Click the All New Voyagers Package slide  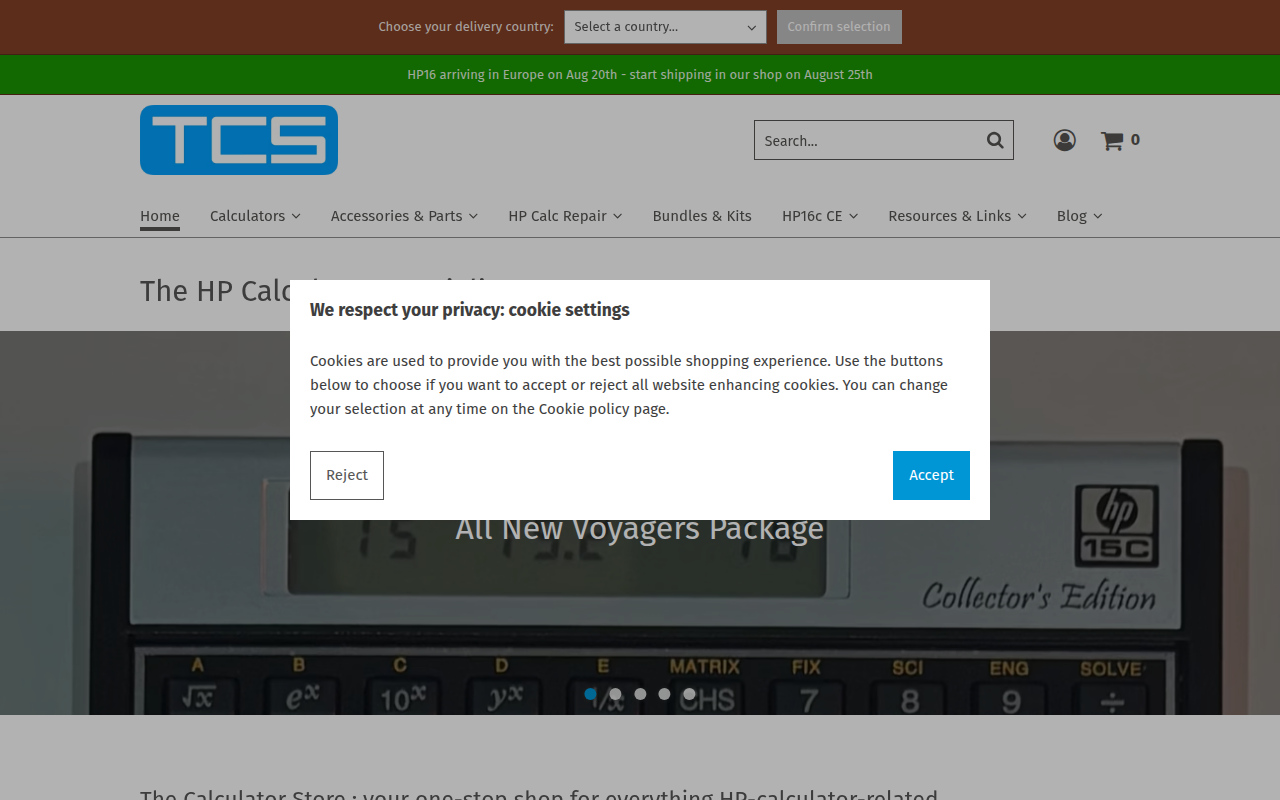tap(640, 528)
